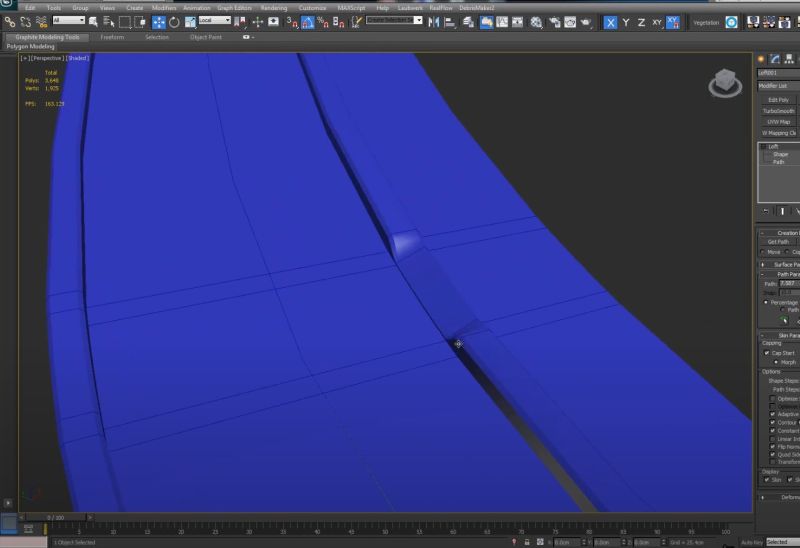
Task: Click the Use Pivot Point Center icon
Action: (240, 22)
